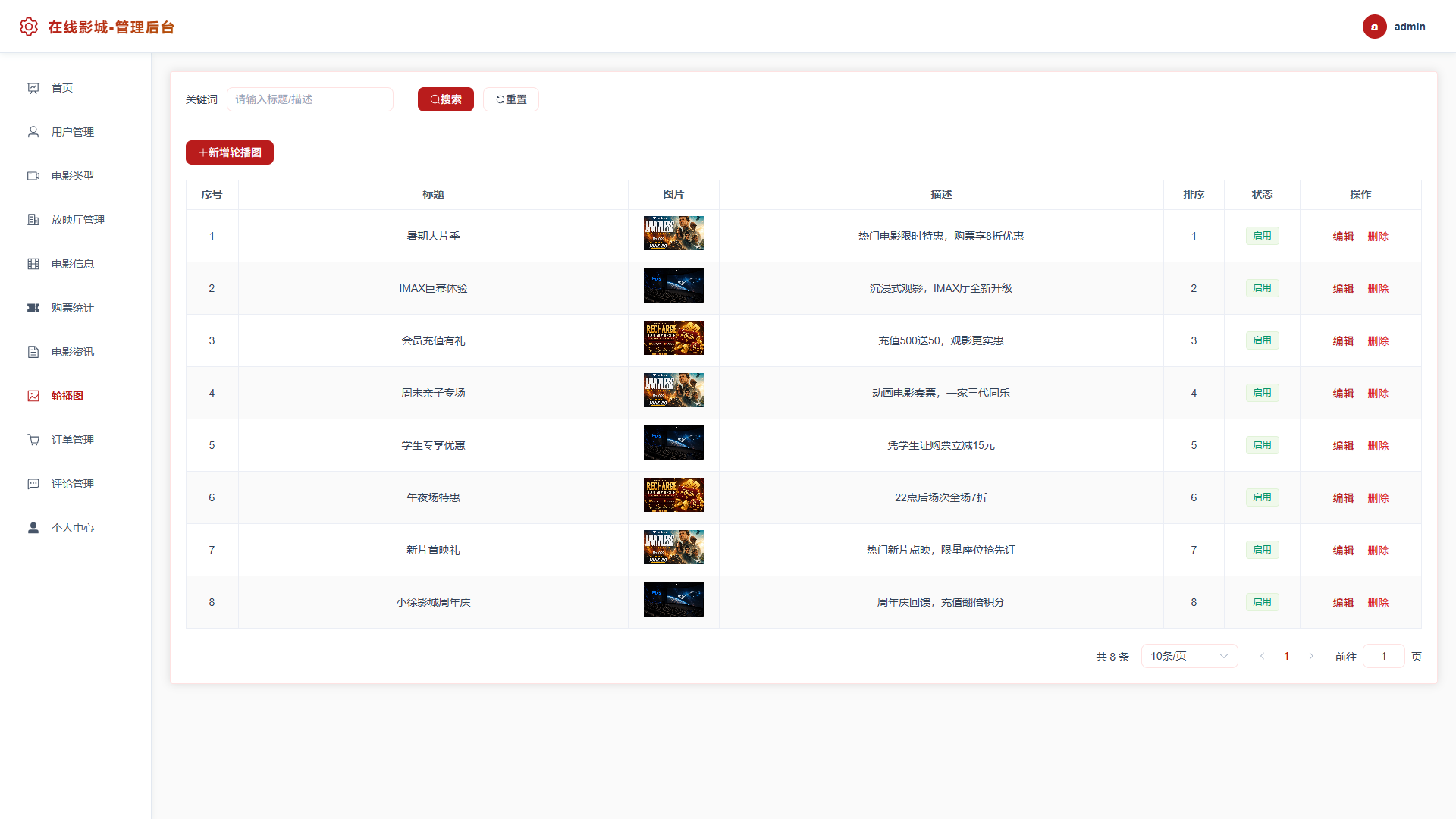
Task: Click the 新增轮播图 add button
Action: pos(230,152)
